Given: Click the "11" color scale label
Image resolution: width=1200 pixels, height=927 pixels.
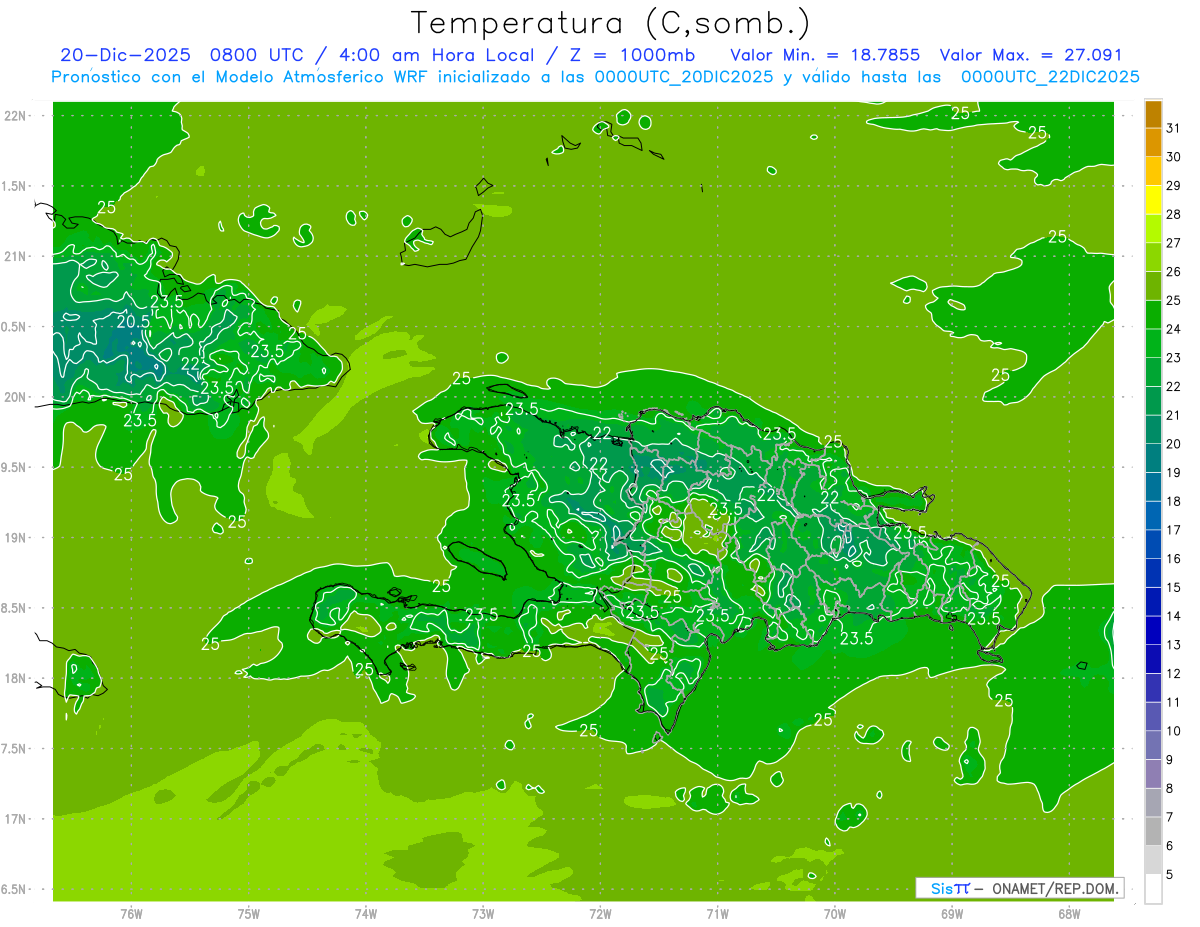Looking at the screenshot, I should point(1174,703).
